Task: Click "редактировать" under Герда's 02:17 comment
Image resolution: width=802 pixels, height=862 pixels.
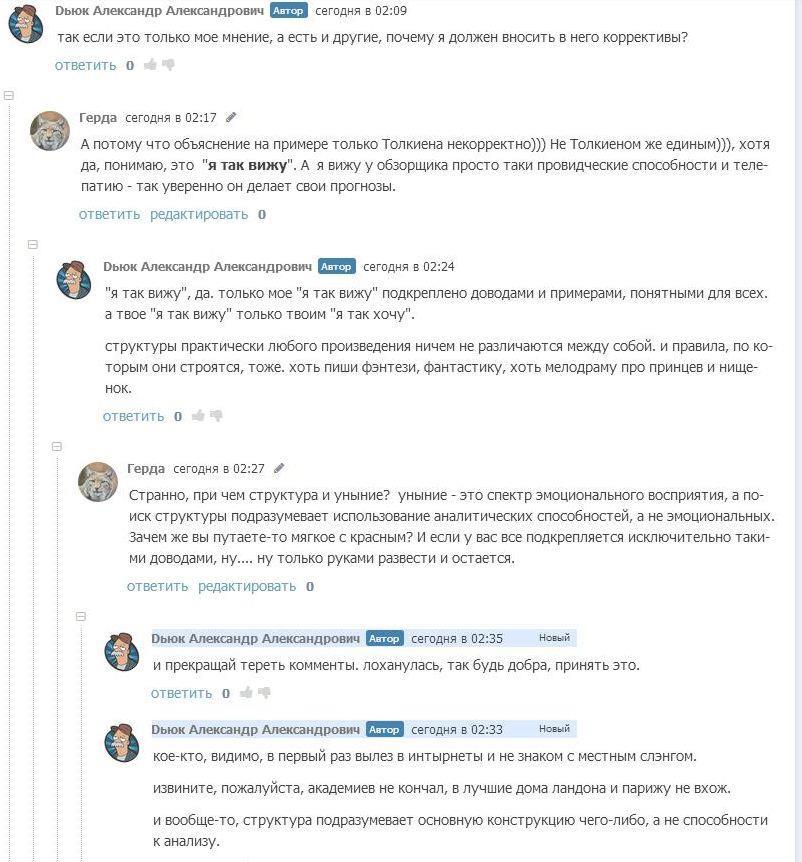Action: point(198,214)
